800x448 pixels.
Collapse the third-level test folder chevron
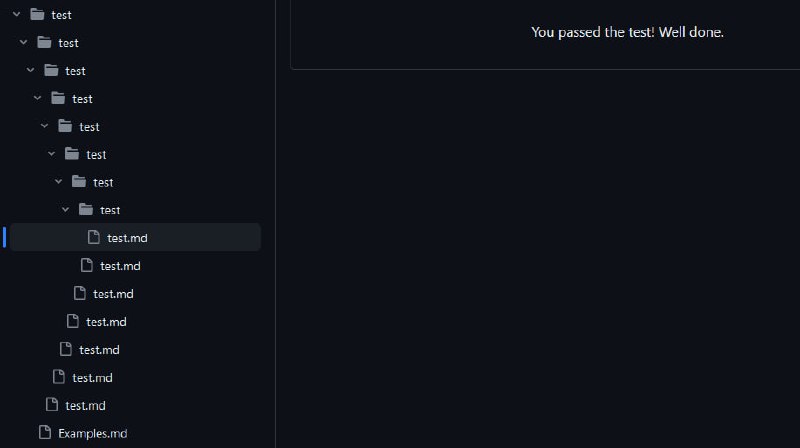point(30,71)
